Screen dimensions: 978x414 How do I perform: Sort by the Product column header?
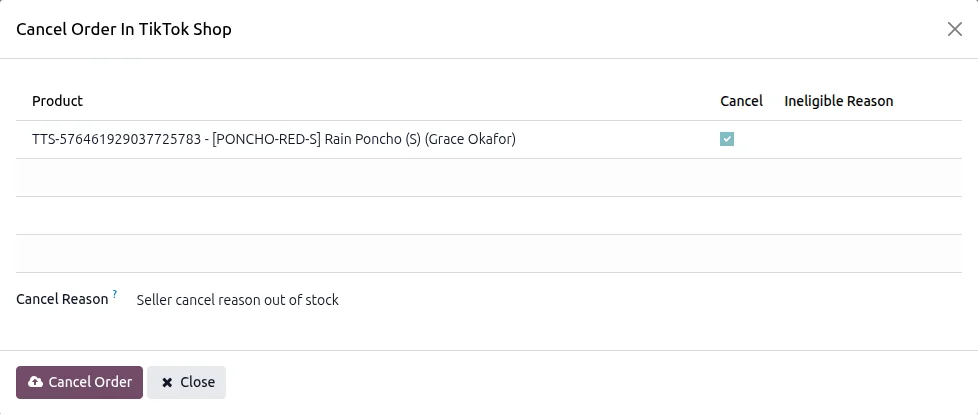coord(57,101)
